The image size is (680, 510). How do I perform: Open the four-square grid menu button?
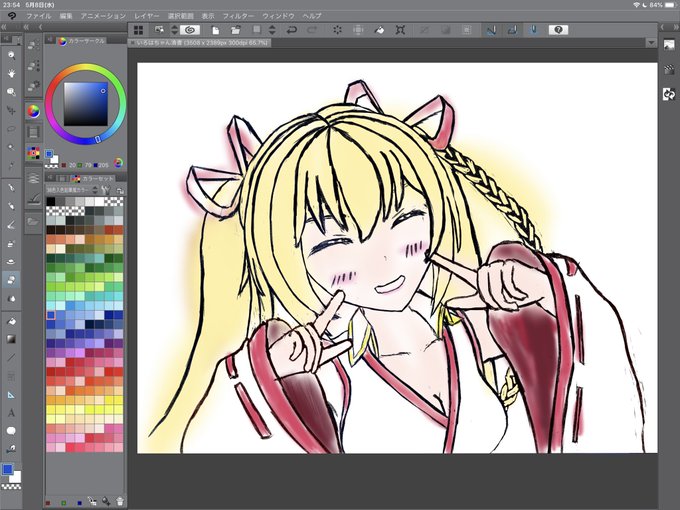pos(139,30)
